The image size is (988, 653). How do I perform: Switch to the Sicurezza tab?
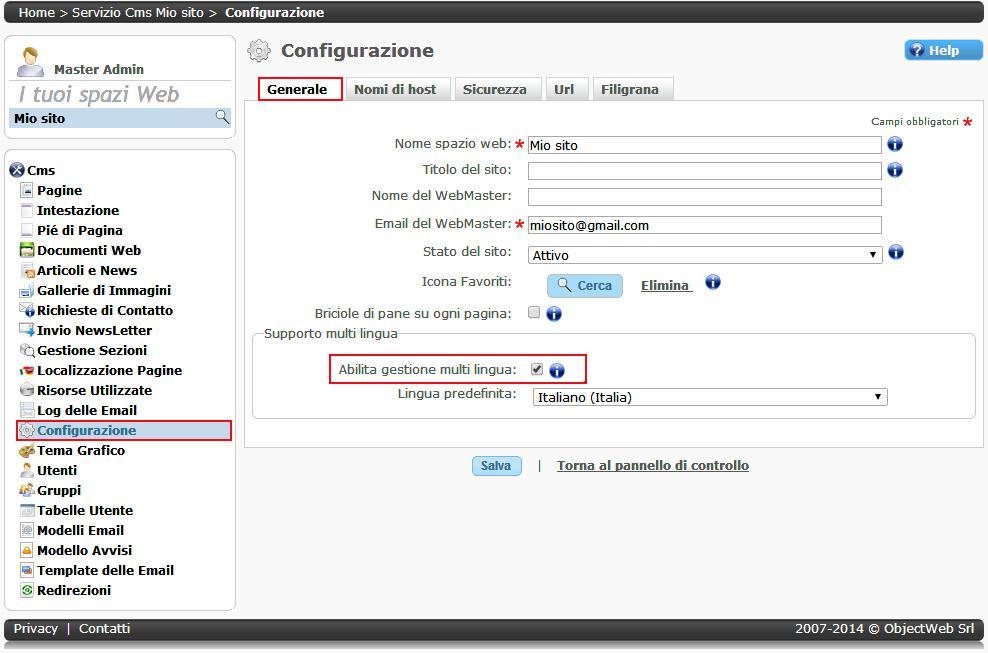[494, 89]
